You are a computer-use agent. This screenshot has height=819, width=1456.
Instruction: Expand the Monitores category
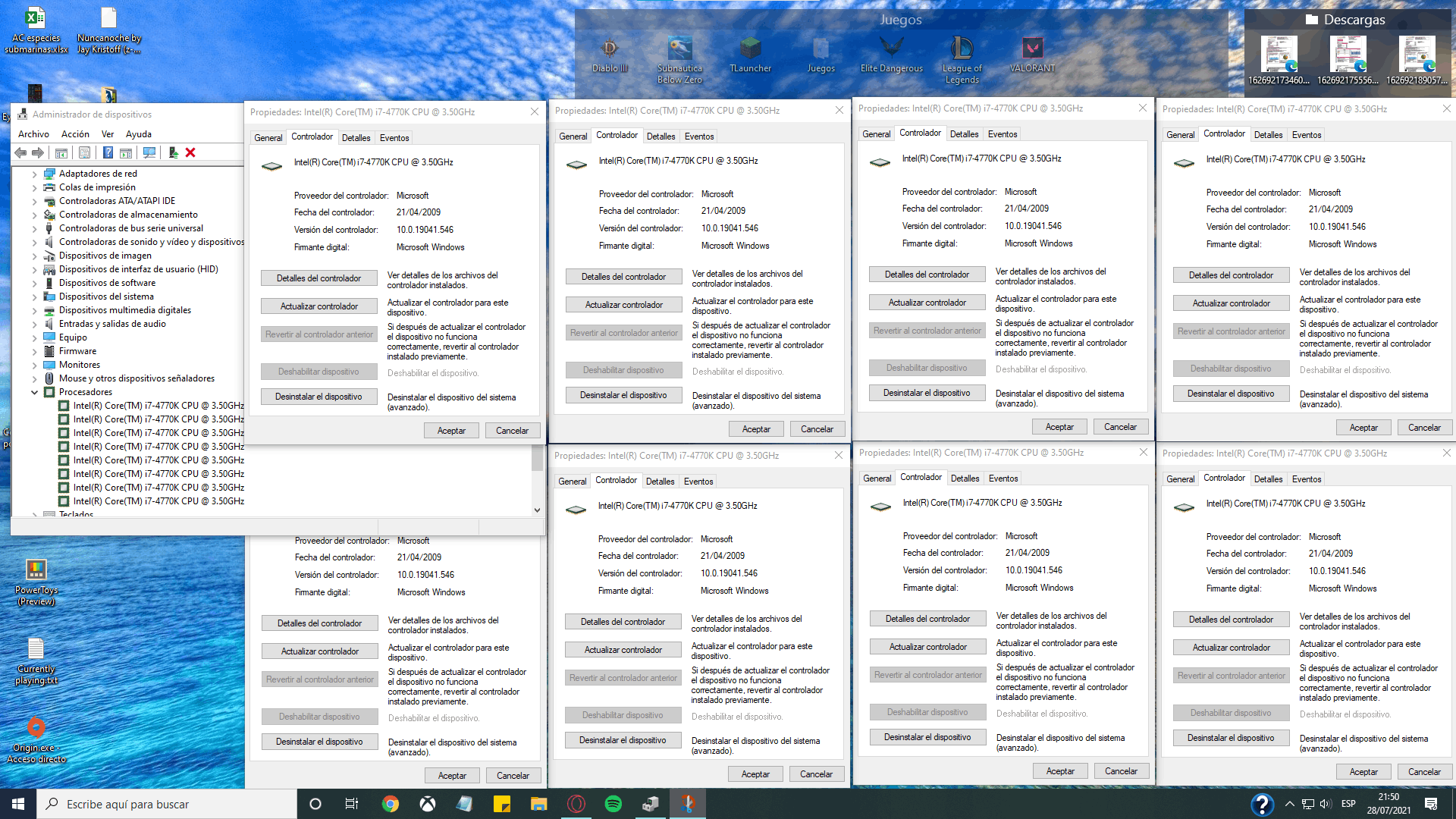click(x=34, y=365)
